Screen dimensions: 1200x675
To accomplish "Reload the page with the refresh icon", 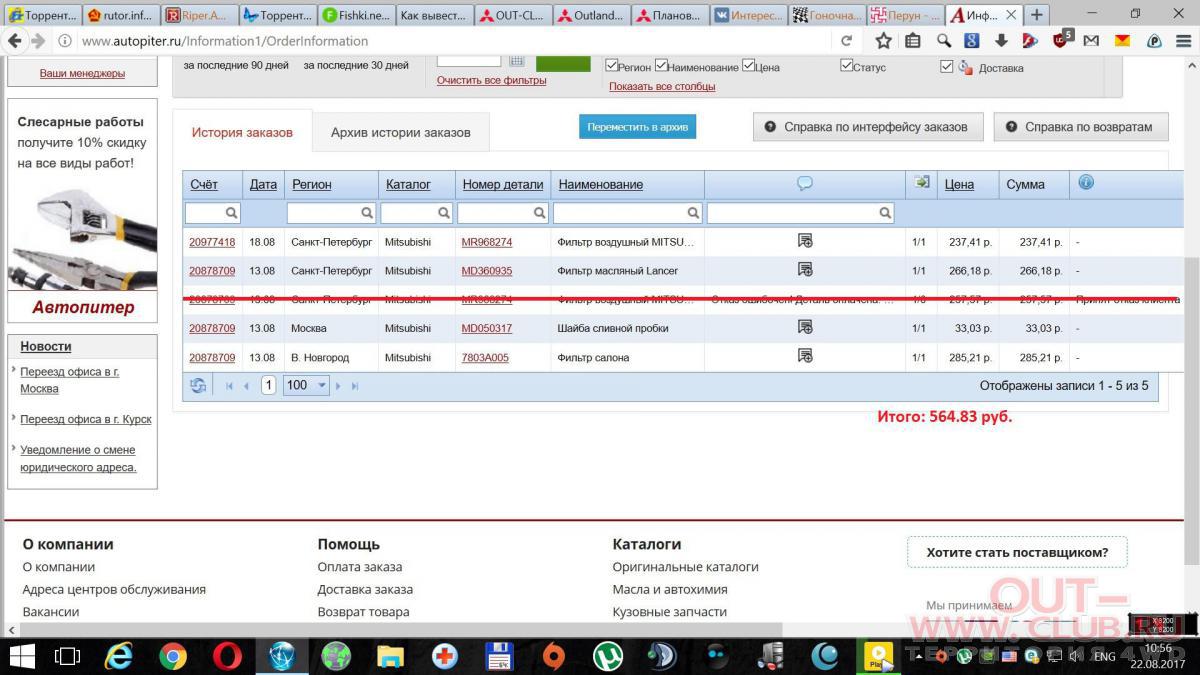I will [846, 41].
